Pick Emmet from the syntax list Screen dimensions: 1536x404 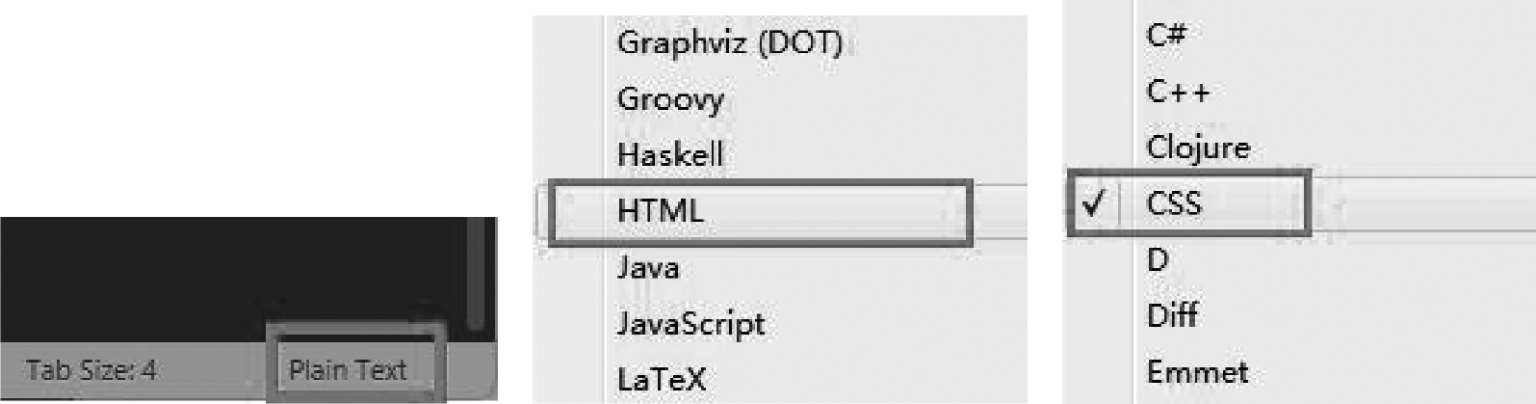pos(1197,373)
